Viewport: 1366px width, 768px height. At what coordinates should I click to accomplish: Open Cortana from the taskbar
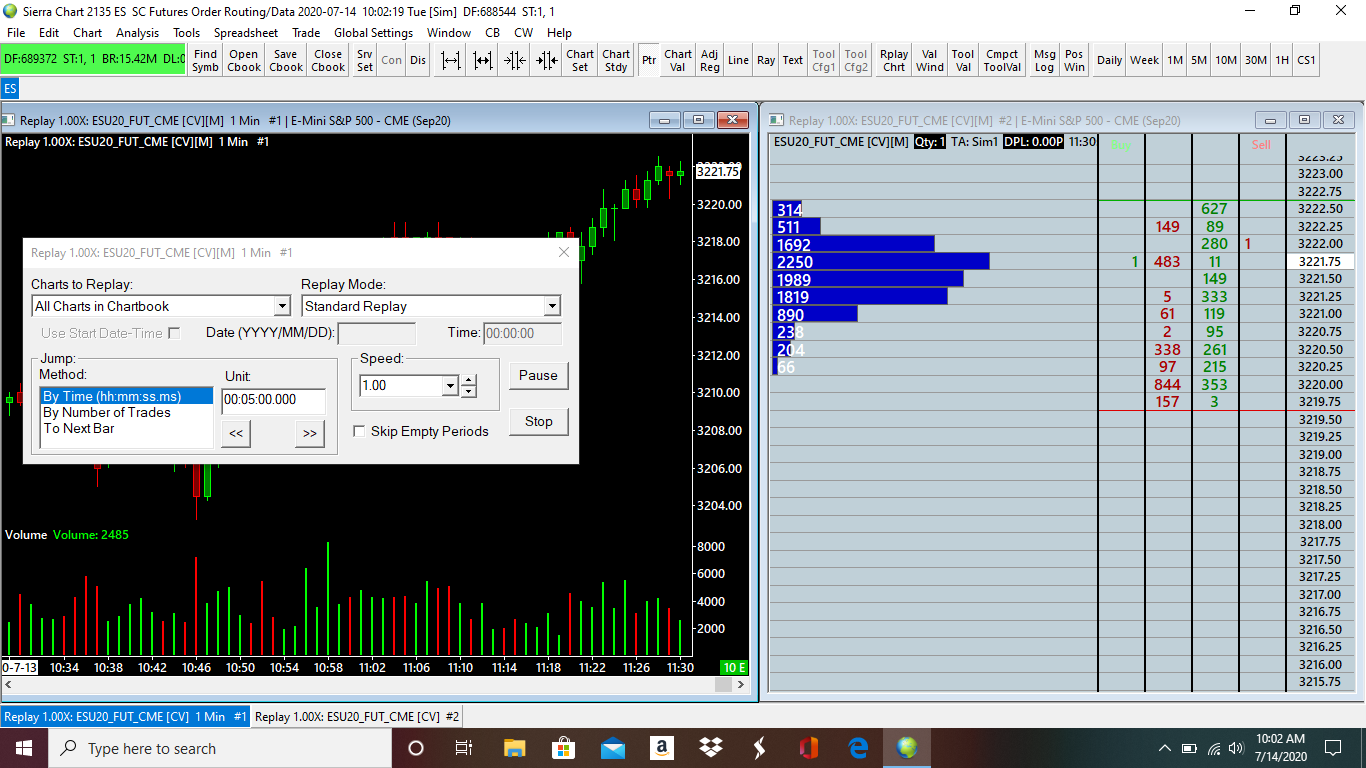pyautogui.click(x=416, y=748)
